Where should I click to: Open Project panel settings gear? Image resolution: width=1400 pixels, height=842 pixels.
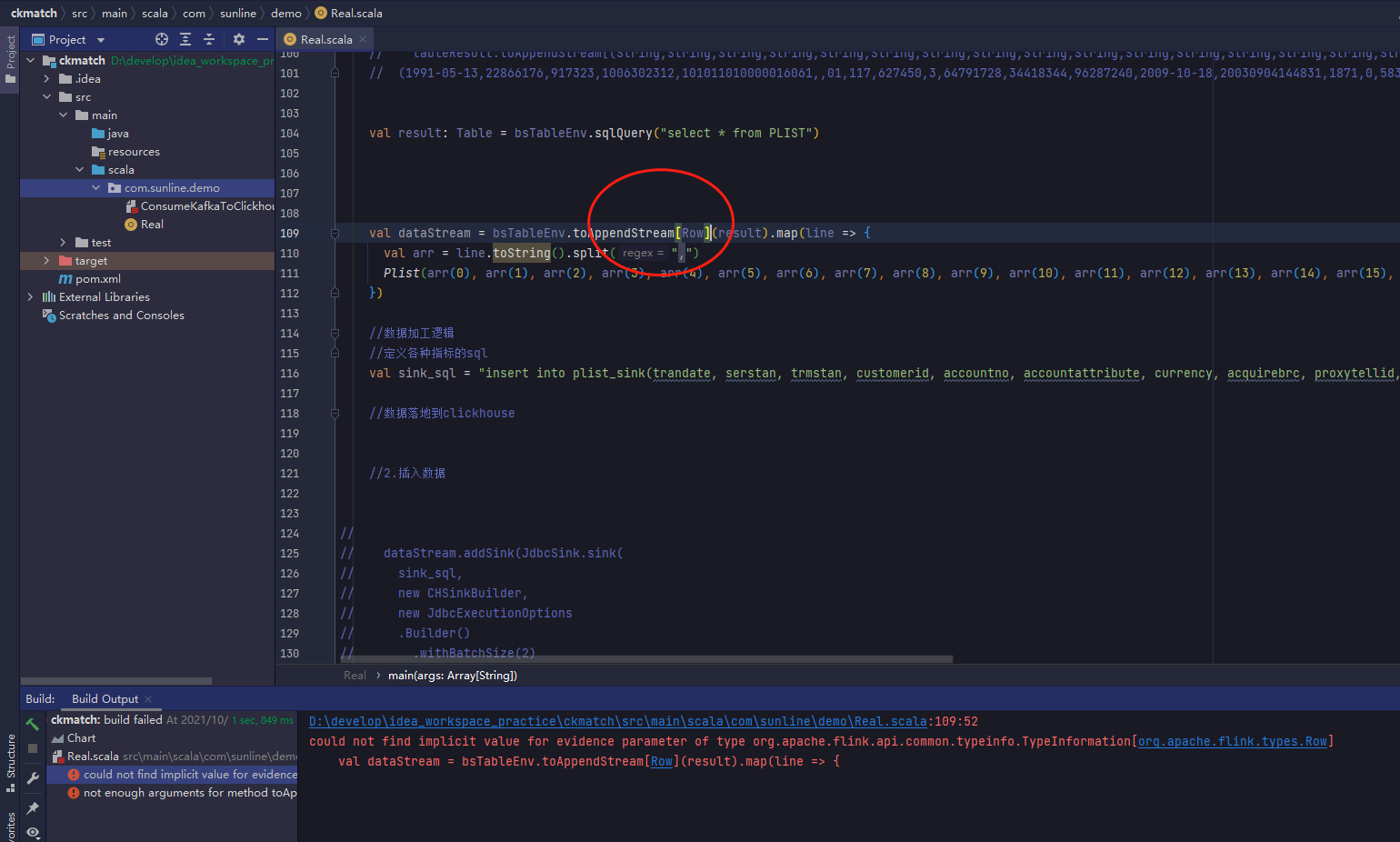pyautogui.click(x=239, y=39)
